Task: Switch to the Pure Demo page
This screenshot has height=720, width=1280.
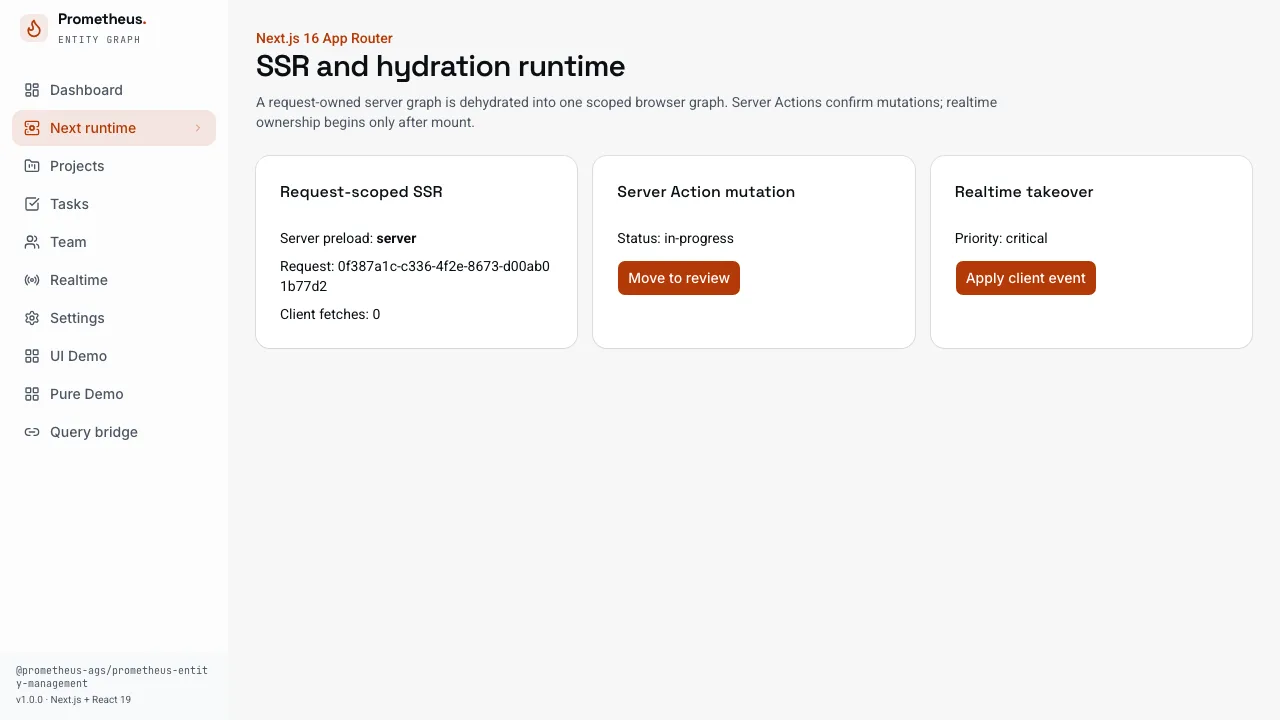Action: click(x=114, y=394)
